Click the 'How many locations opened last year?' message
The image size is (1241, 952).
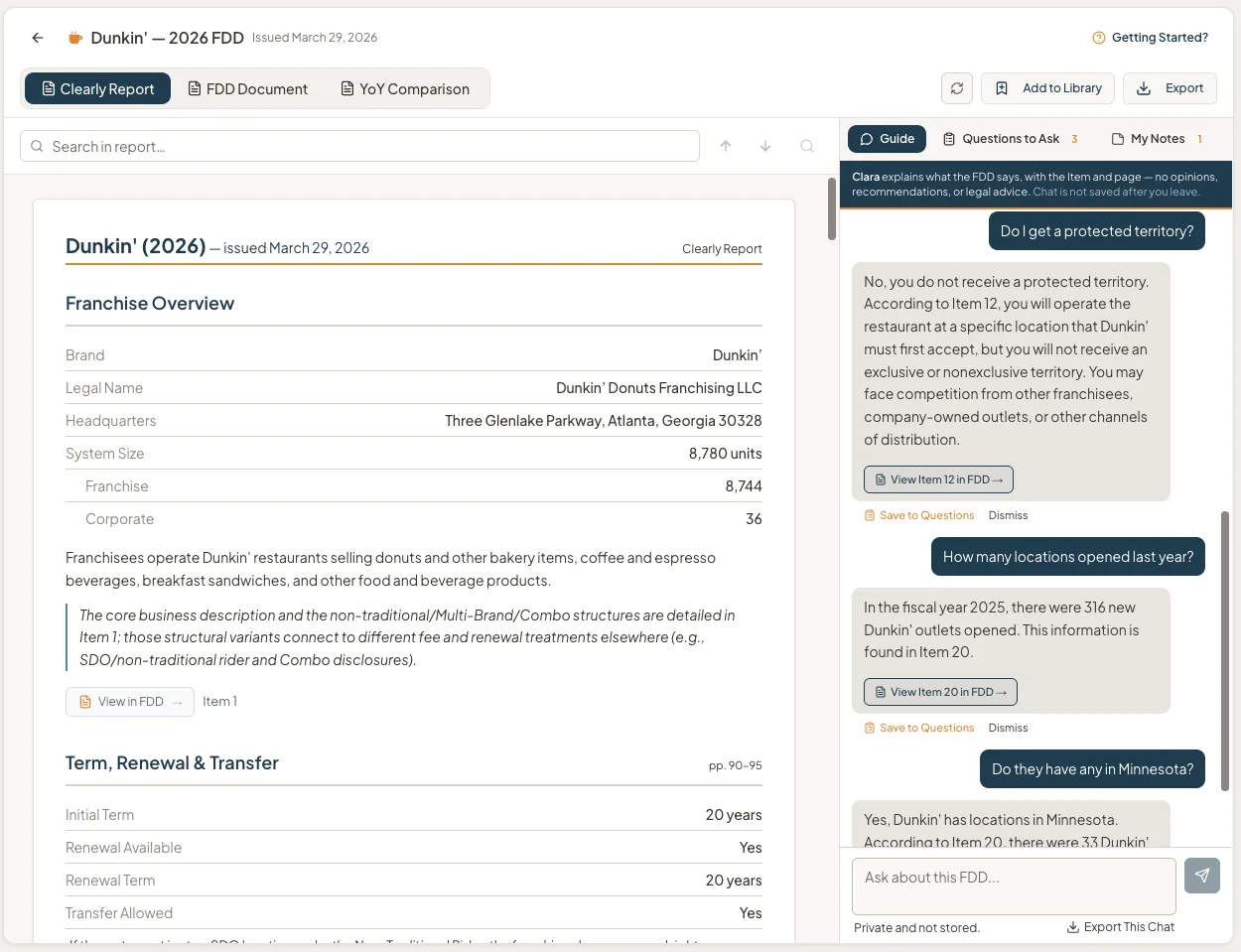[x=1068, y=557]
